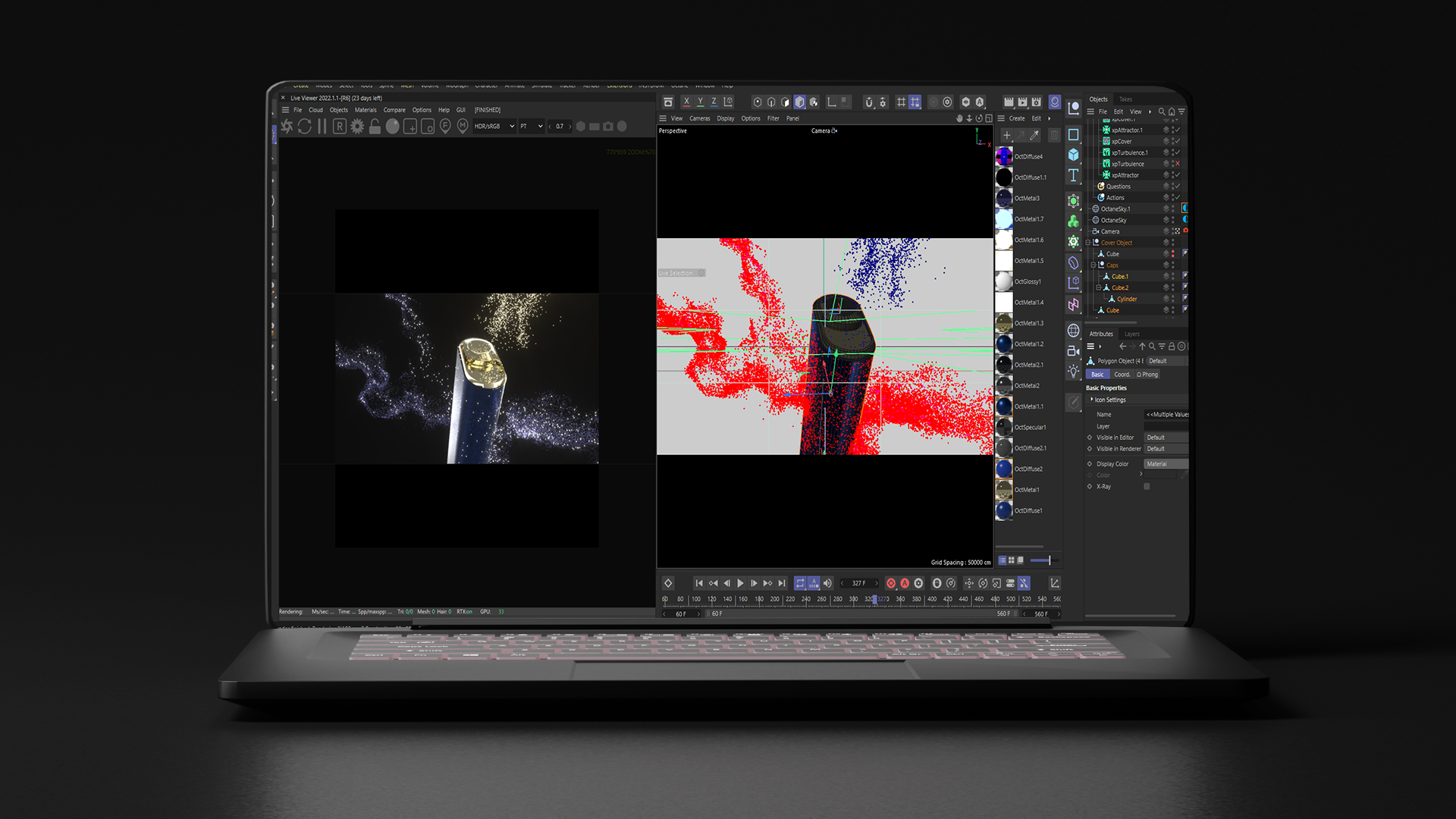Viewport: 1456px width, 819px height.
Task: Open the Materials menu in Live Viewer
Action: pos(365,110)
